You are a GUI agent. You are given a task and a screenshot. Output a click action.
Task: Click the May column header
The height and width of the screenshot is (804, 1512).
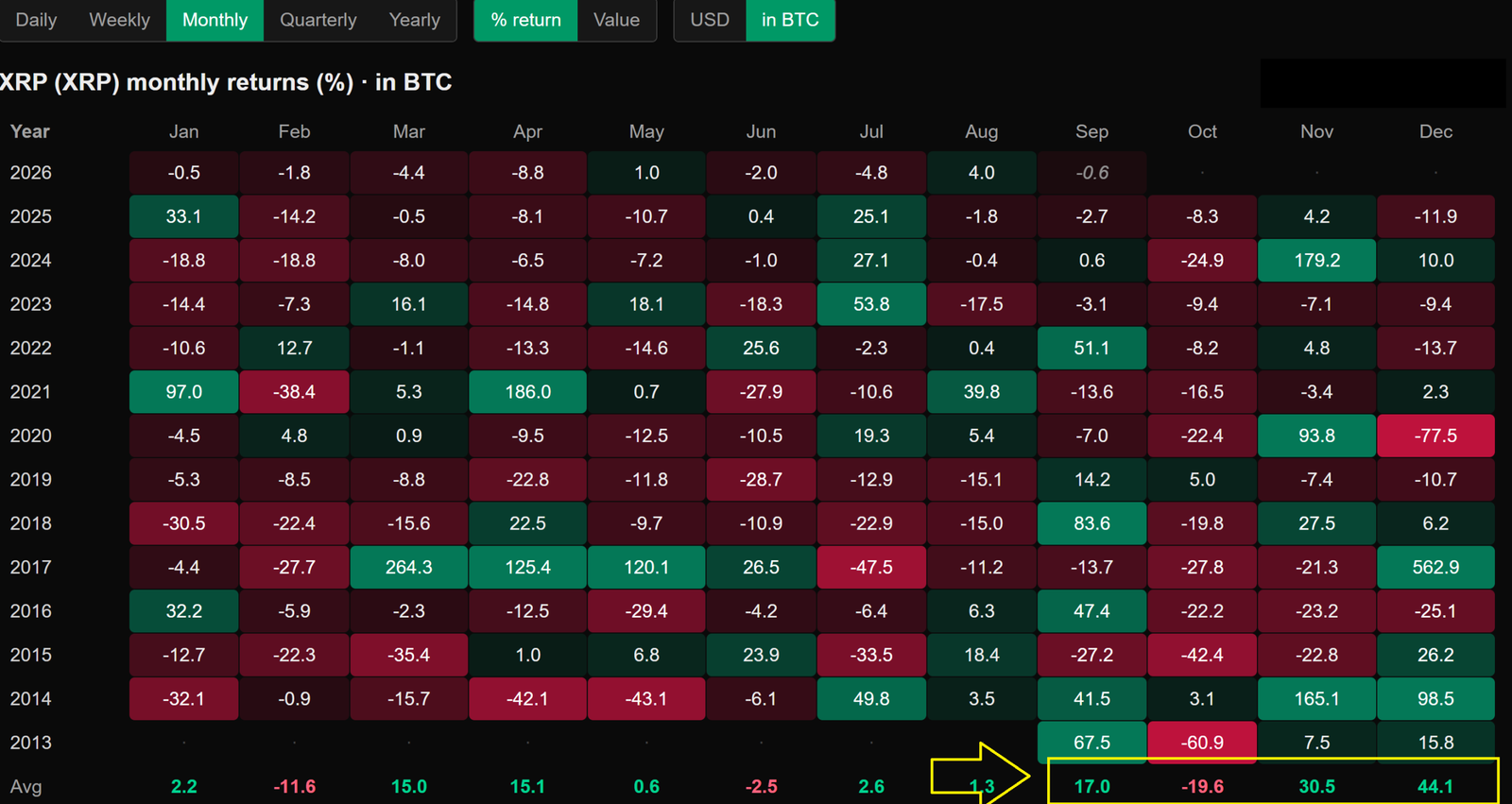point(646,131)
